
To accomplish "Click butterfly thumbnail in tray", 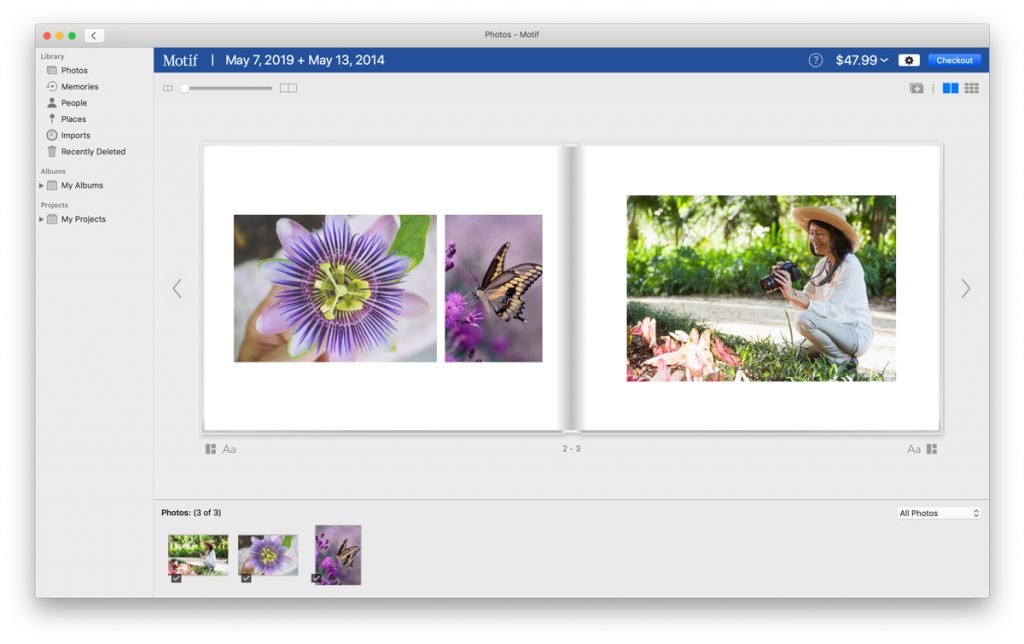I will (x=338, y=555).
